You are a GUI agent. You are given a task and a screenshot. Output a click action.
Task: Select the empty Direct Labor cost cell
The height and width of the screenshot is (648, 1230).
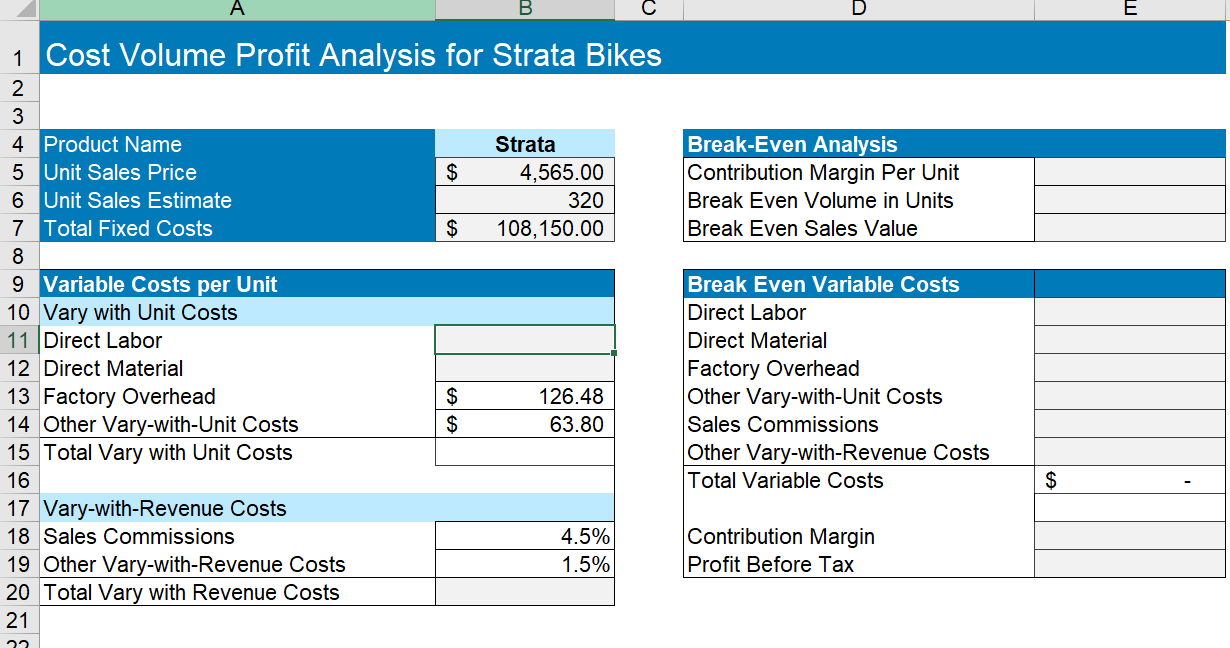pyautogui.click(x=524, y=340)
